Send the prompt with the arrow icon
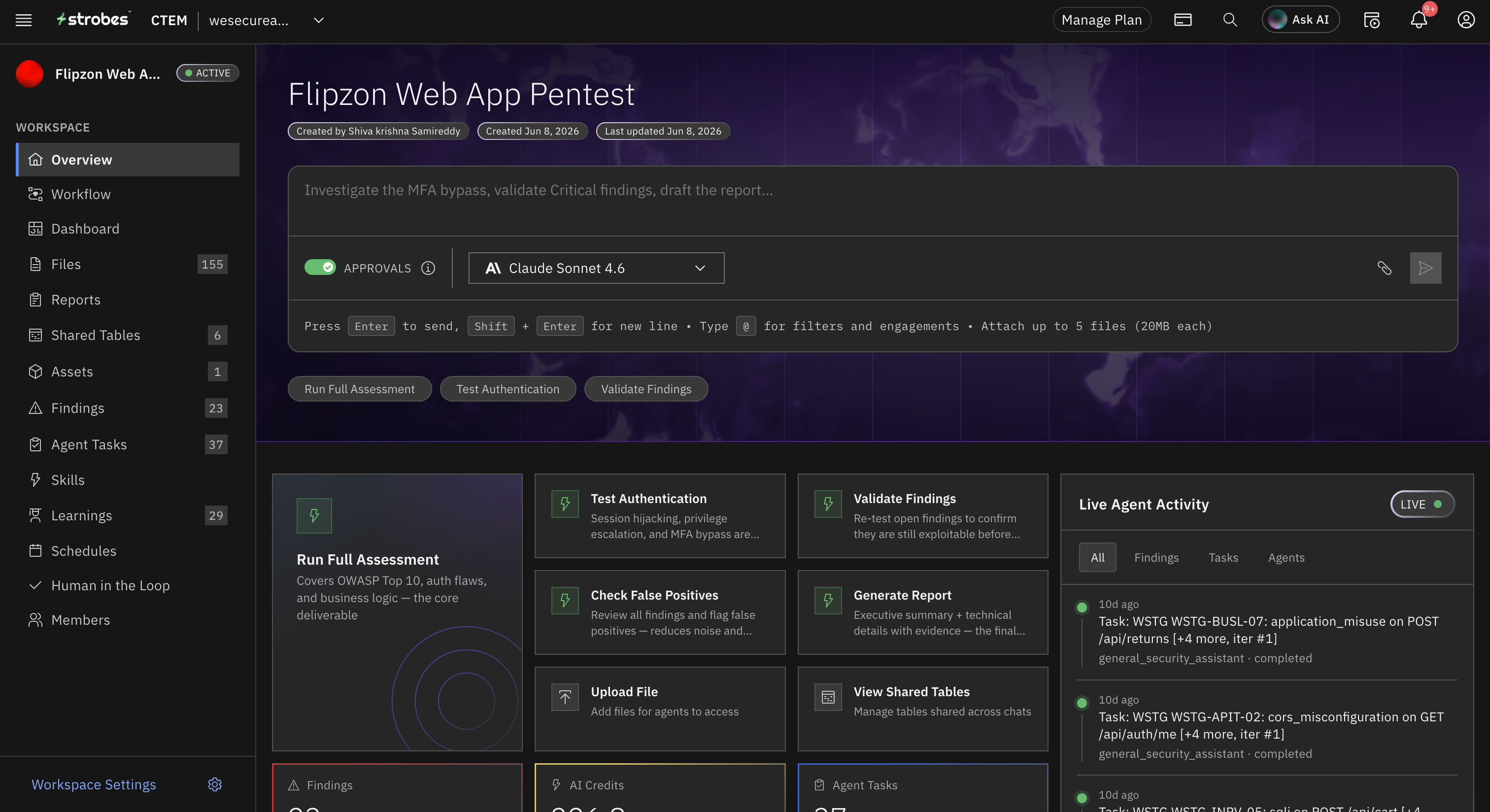The width and height of the screenshot is (1490, 812). pos(1425,268)
